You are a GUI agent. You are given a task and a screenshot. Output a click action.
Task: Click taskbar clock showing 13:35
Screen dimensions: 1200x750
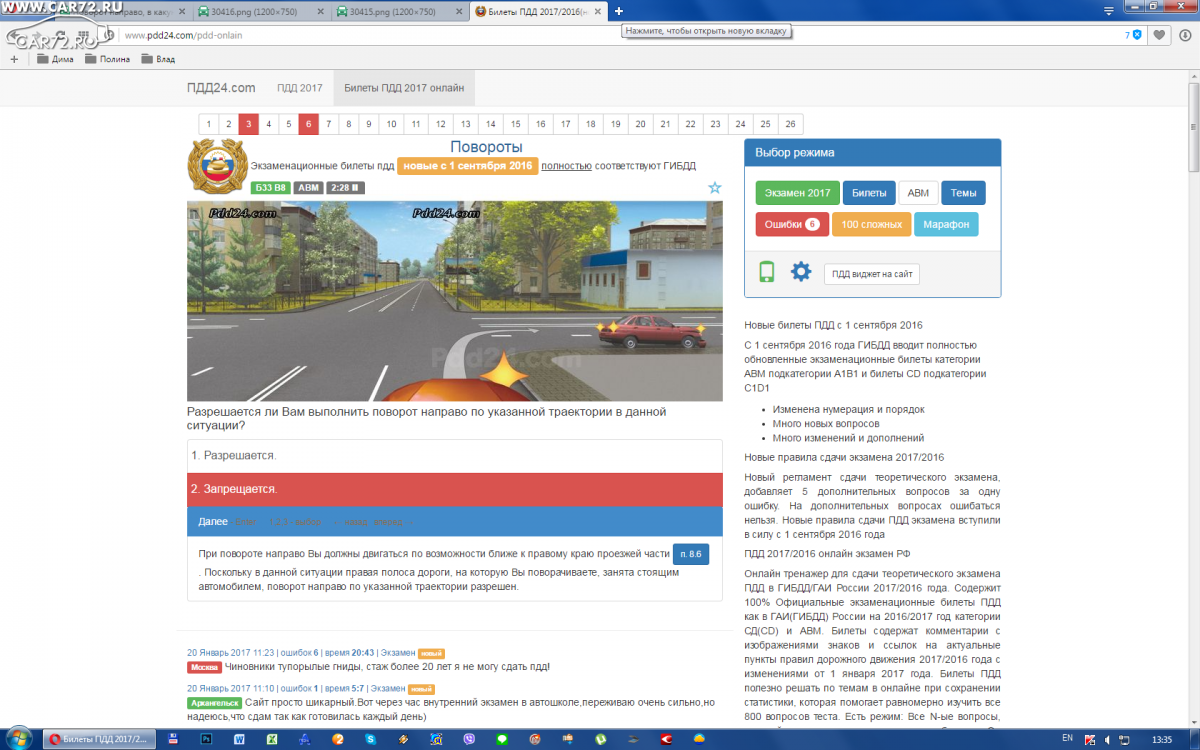(1162, 739)
